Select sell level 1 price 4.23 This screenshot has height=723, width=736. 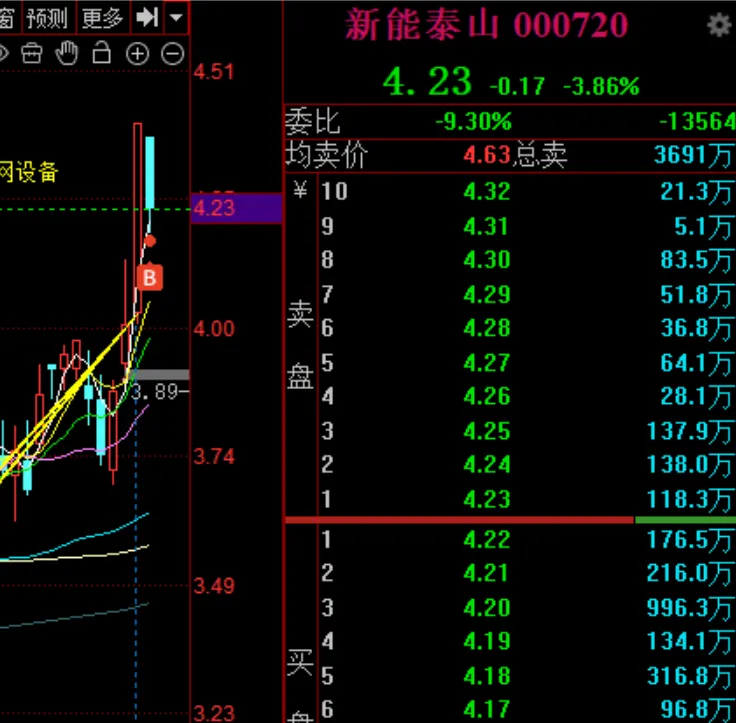pos(486,498)
